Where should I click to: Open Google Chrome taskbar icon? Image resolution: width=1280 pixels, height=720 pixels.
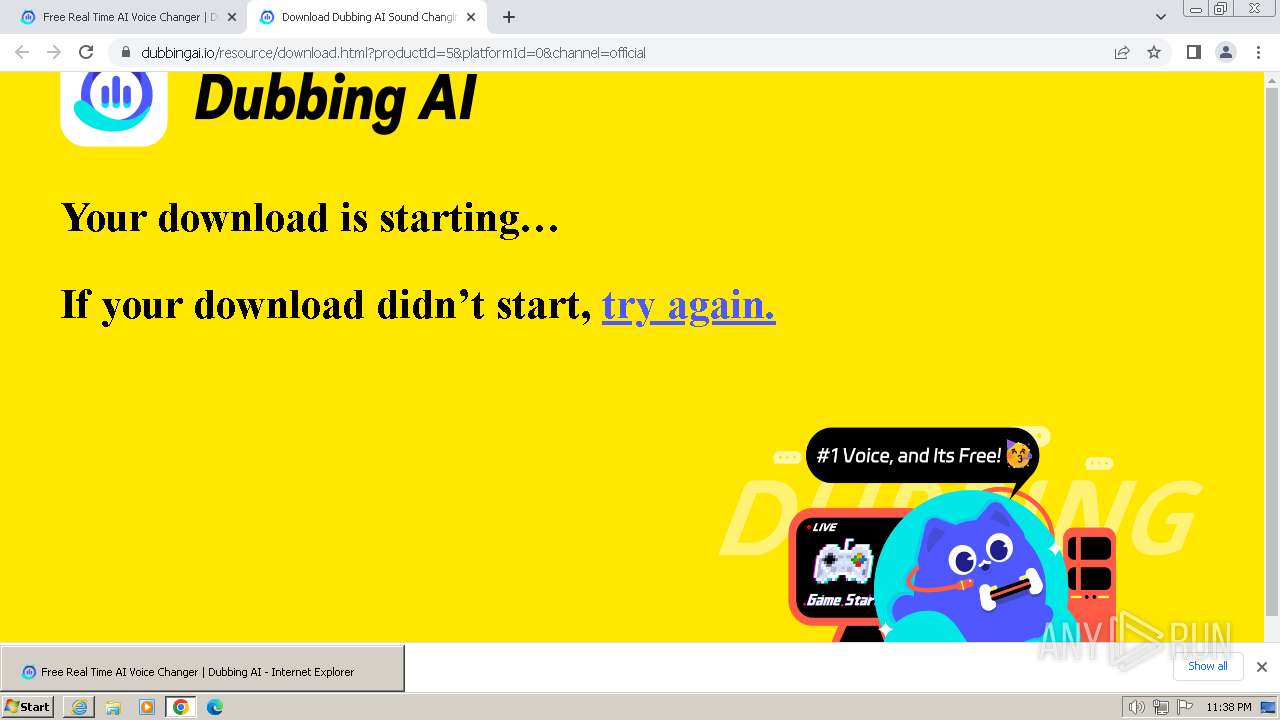180,707
